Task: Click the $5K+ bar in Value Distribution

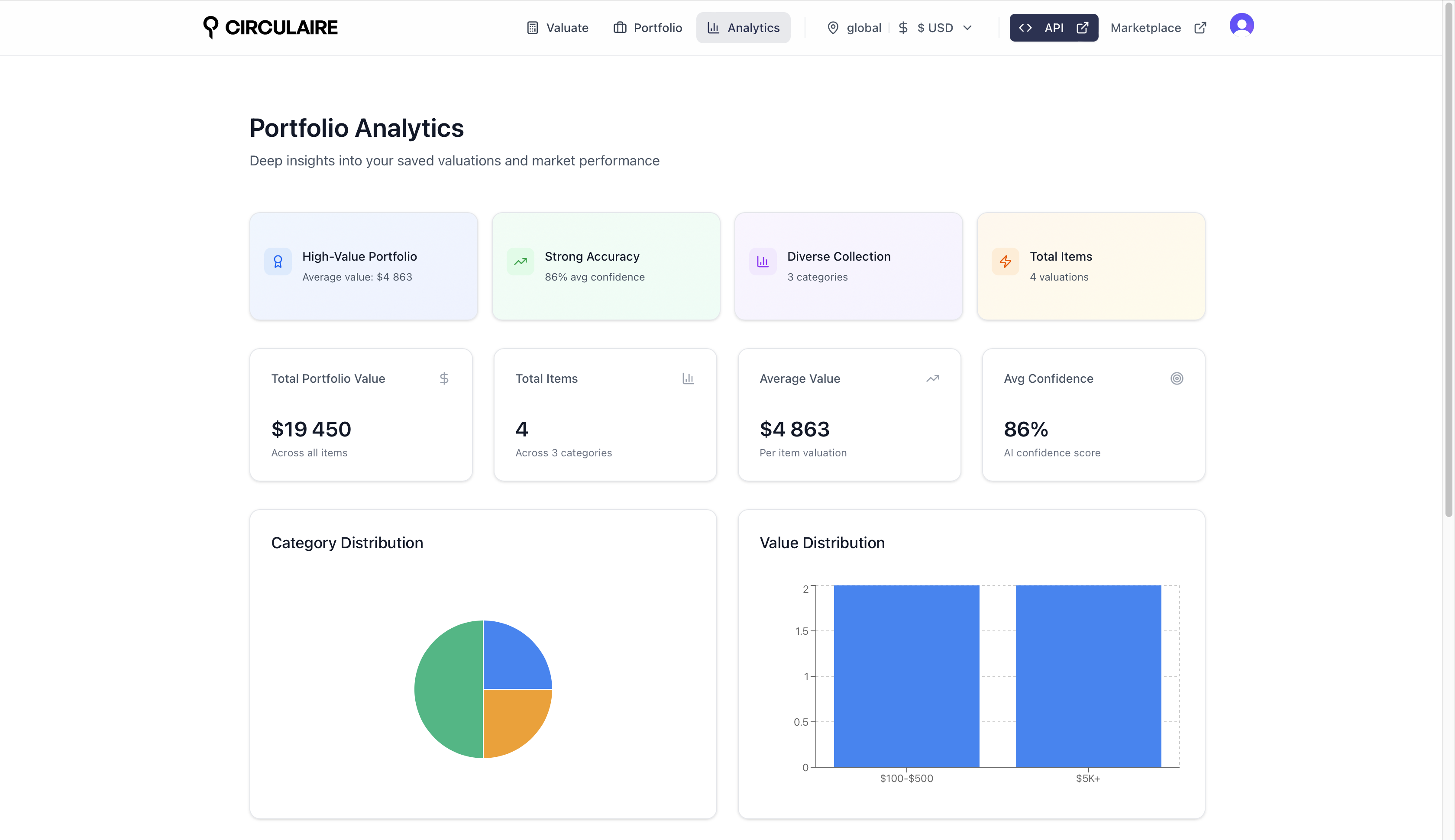Action: click(1087, 676)
